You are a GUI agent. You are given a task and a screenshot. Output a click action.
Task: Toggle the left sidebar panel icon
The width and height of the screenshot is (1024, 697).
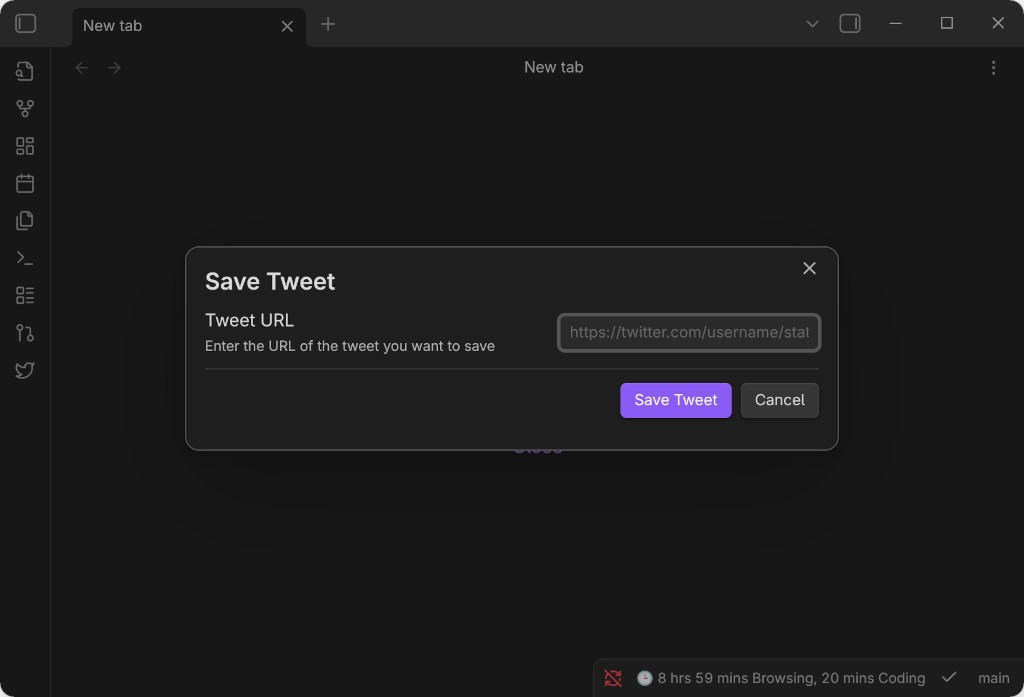click(x=25, y=24)
